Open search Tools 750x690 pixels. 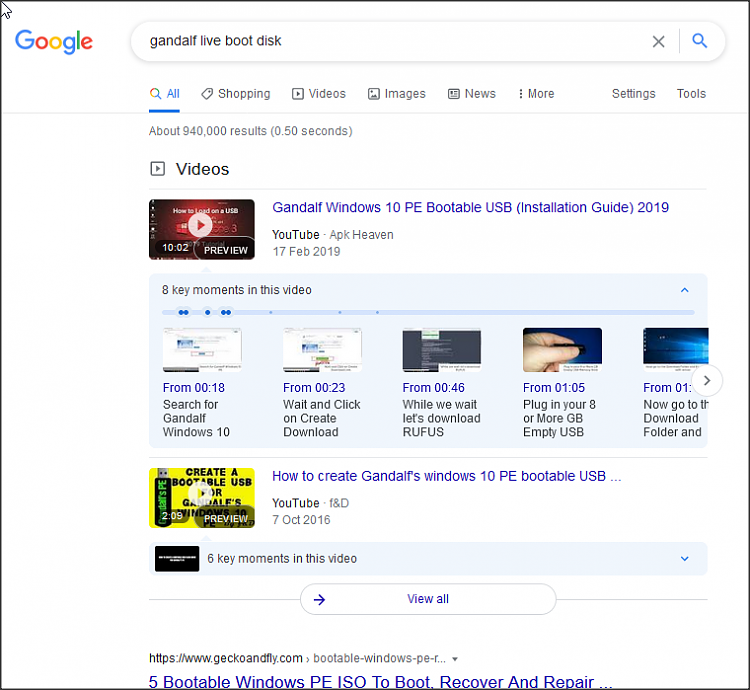(691, 94)
